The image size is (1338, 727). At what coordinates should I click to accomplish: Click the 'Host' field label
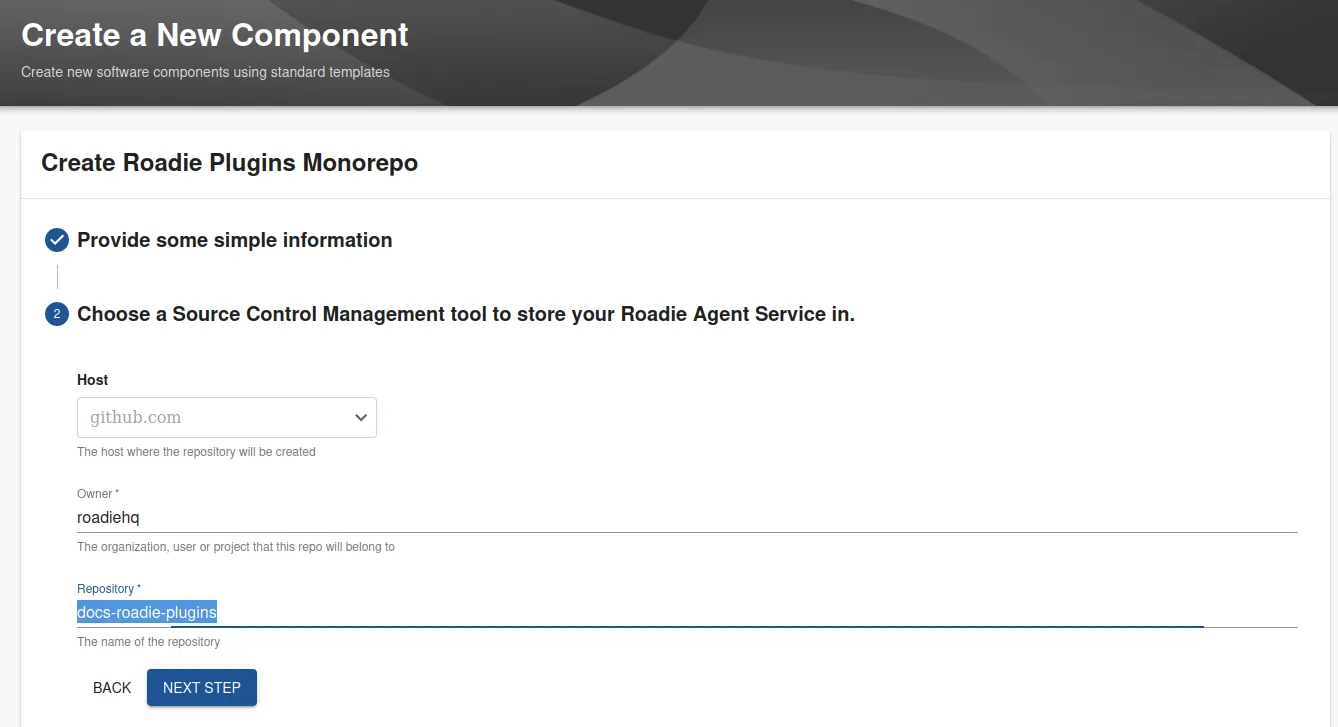click(x=93, y=380)
